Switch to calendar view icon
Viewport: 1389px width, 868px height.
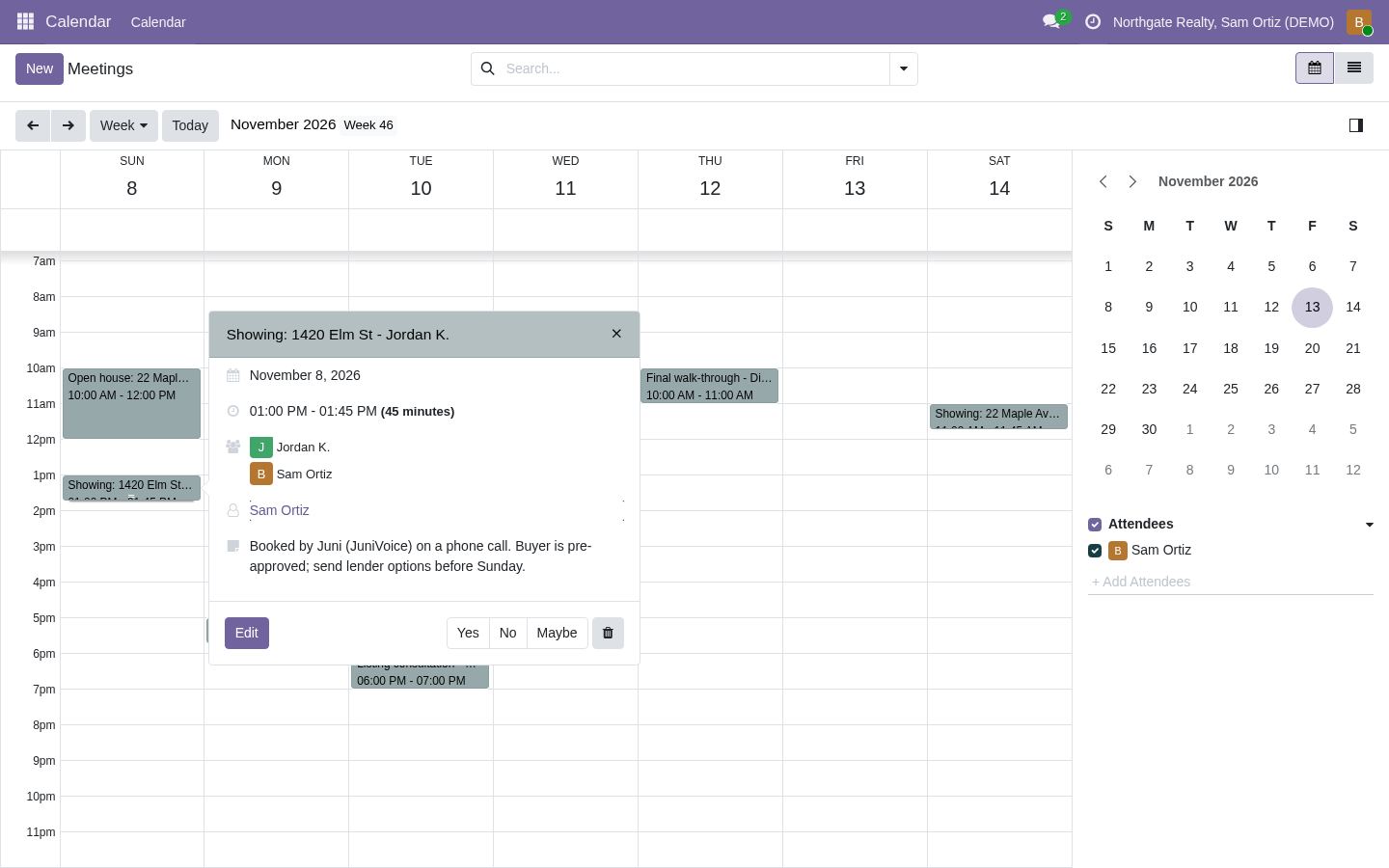pos(1314,68)
